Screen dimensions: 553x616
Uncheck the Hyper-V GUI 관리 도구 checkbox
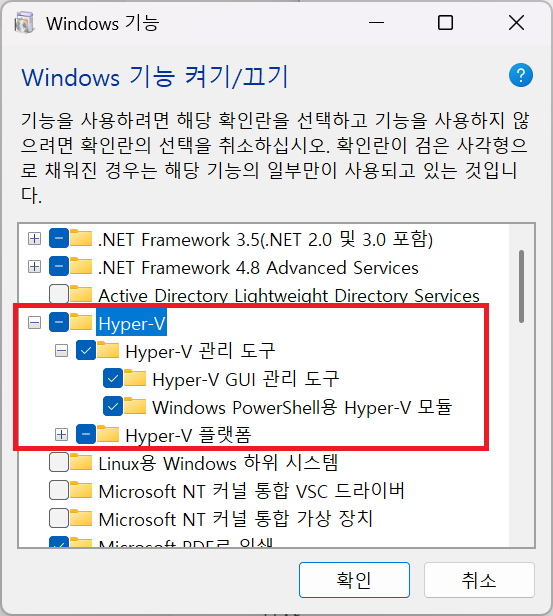pyautogui.click(x=113, y=378)
